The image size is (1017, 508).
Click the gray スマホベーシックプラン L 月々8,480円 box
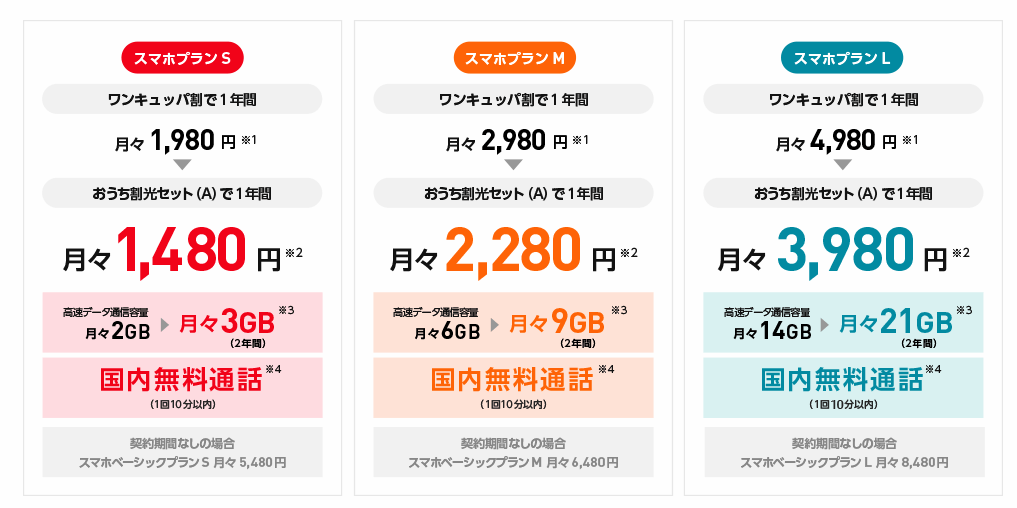tap(844, 452)
